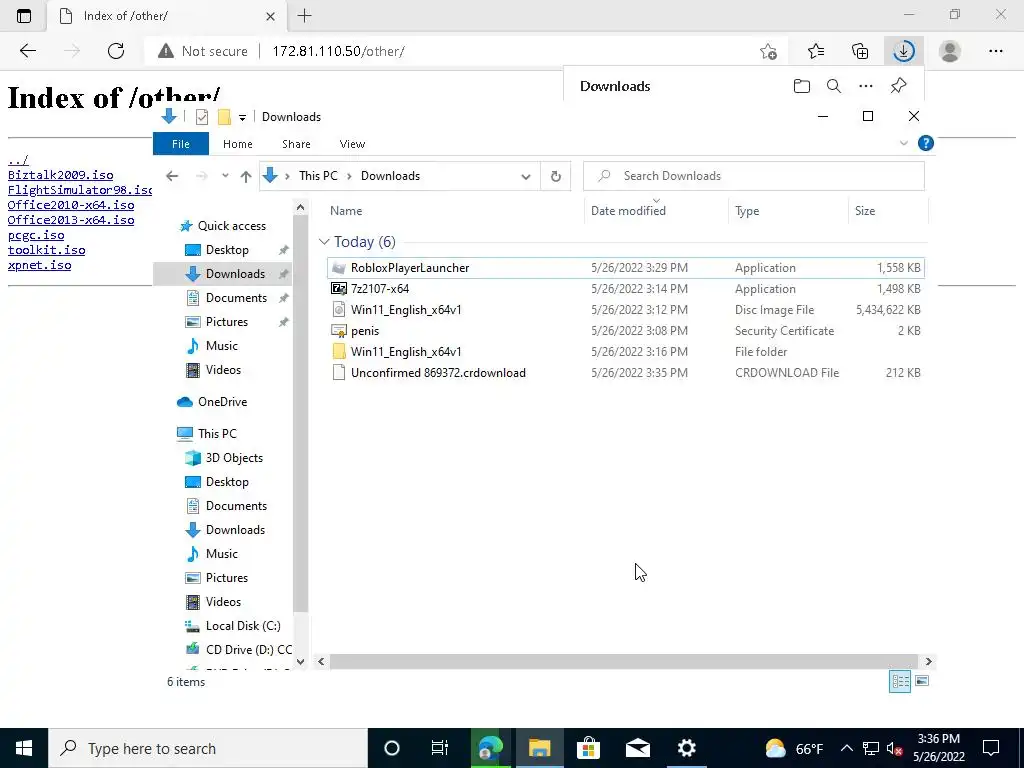Open a new browser tab
Image resolution: width=1024 pixels, height=768 pixels.
coord(304,16)
